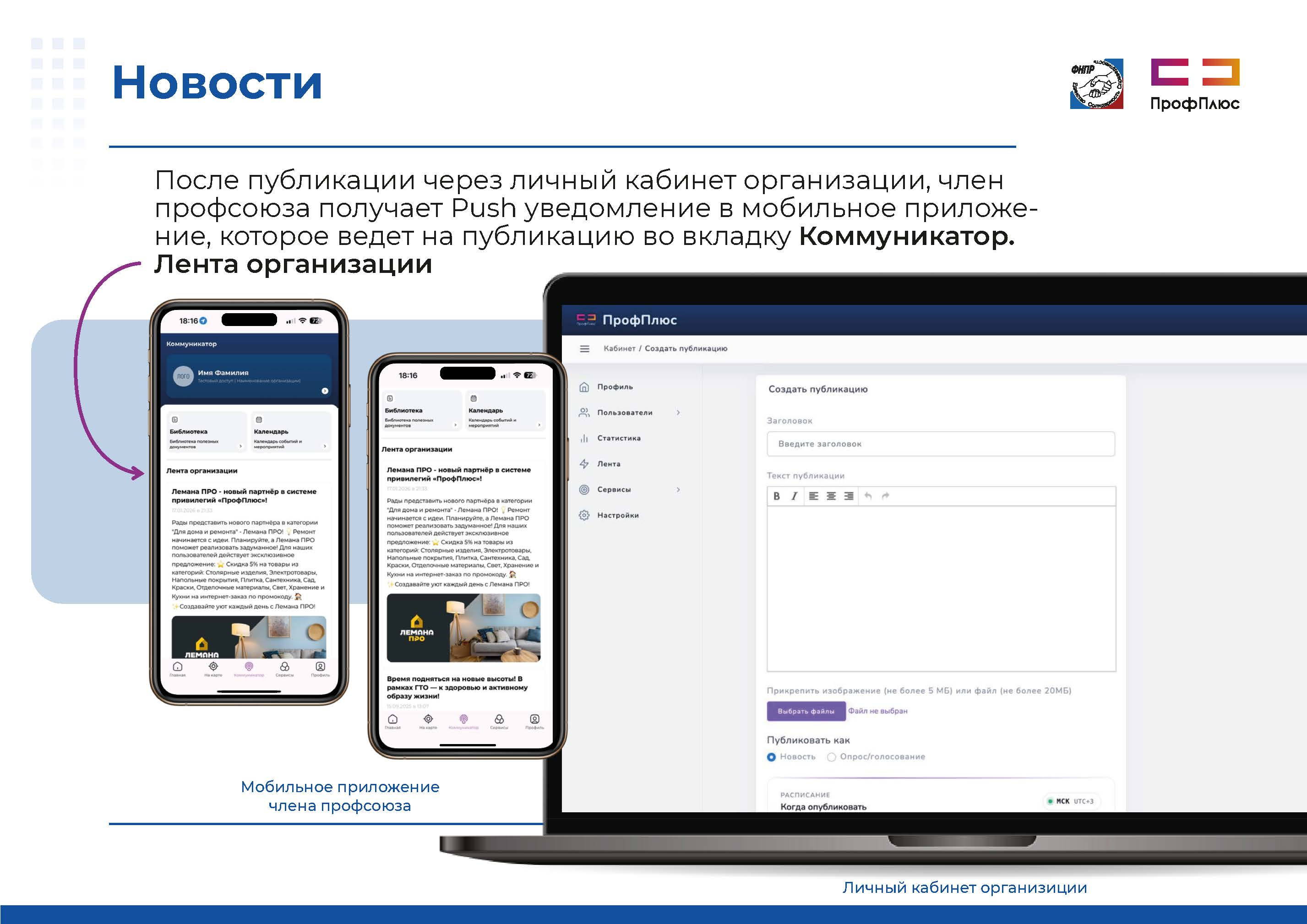Expand the Сервисы submenu chevron
This screenshot has height=924, width=1307.
(678, 489)
